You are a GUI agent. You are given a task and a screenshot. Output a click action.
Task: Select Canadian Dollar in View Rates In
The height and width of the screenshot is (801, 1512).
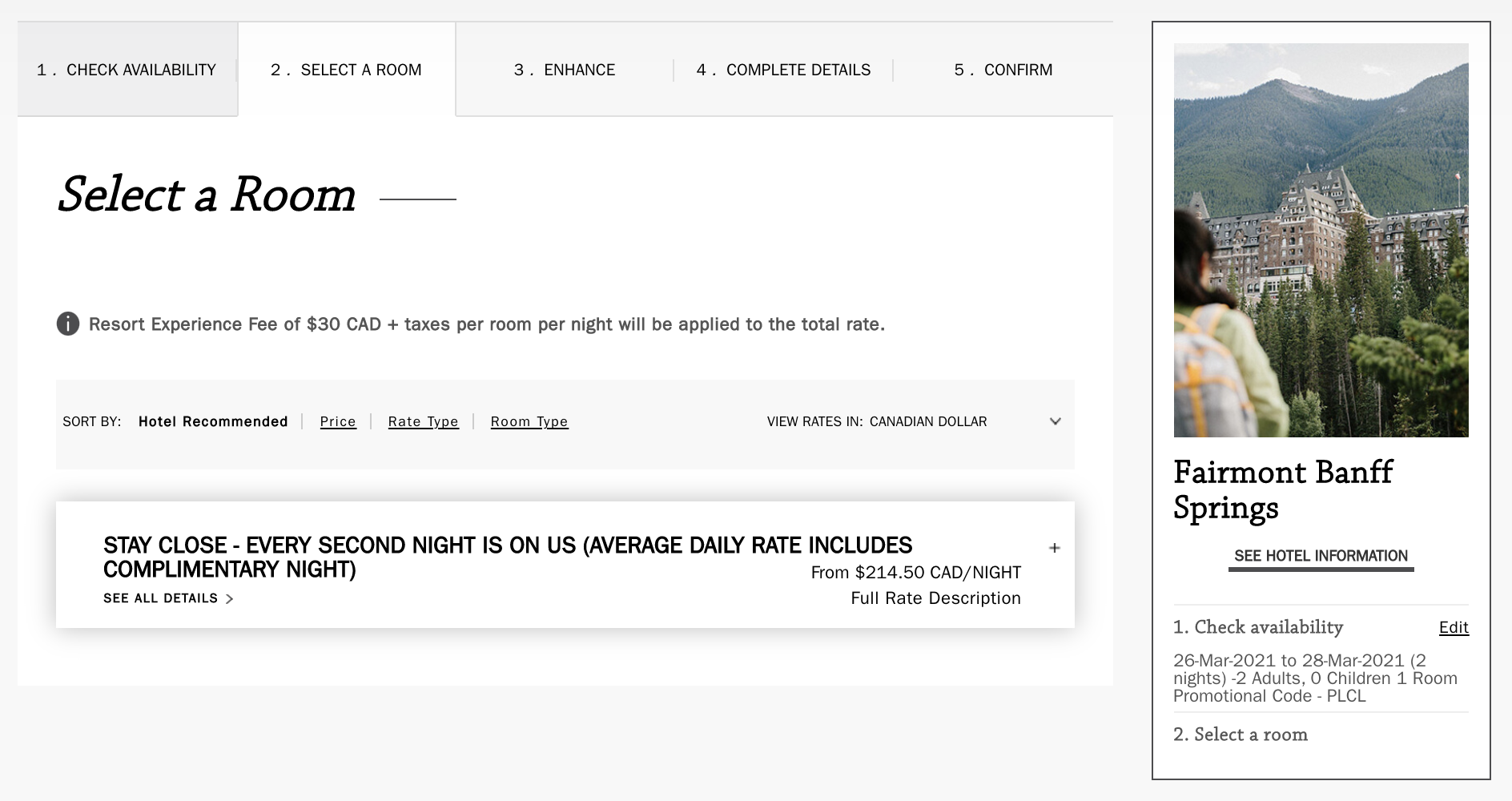tap(927, 421)
